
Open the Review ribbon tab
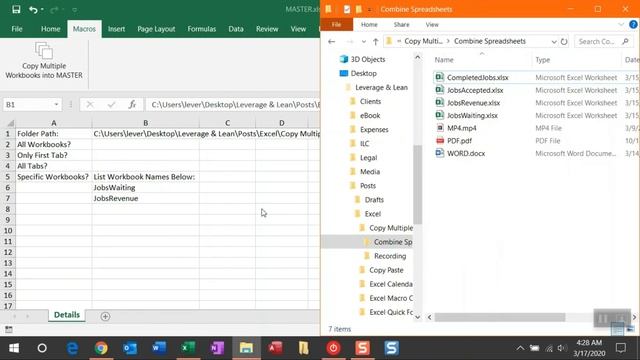coord(267,29)
